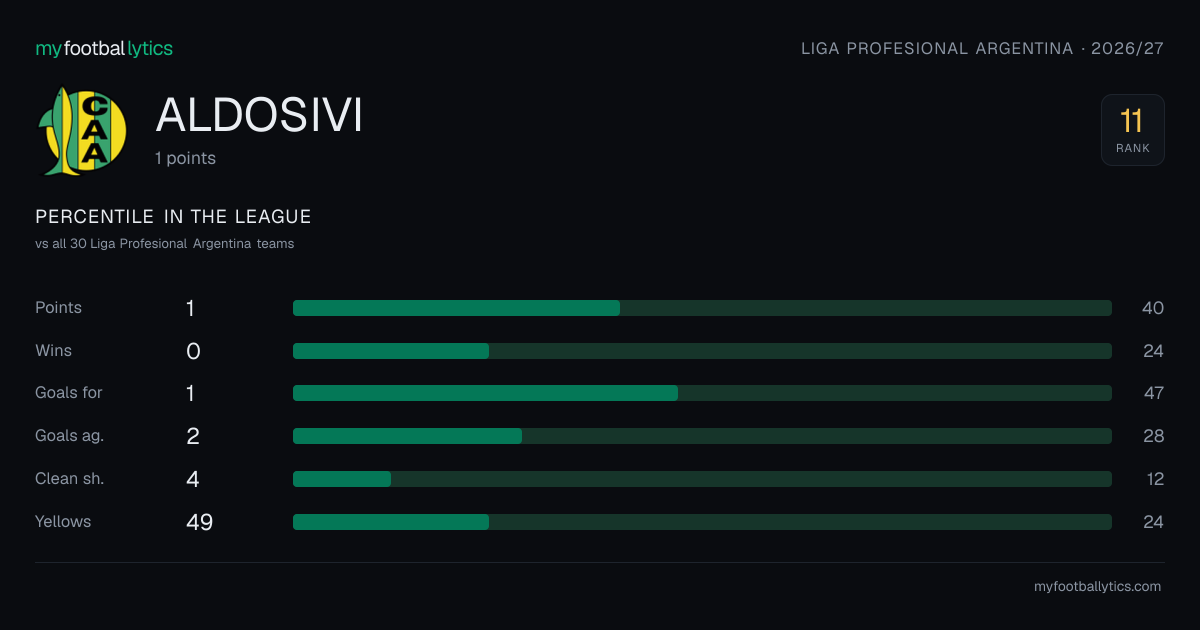The image size is (1200, 630).
Task: Click the Clean sh. percentile bar
Action: (x=702, y=479)
